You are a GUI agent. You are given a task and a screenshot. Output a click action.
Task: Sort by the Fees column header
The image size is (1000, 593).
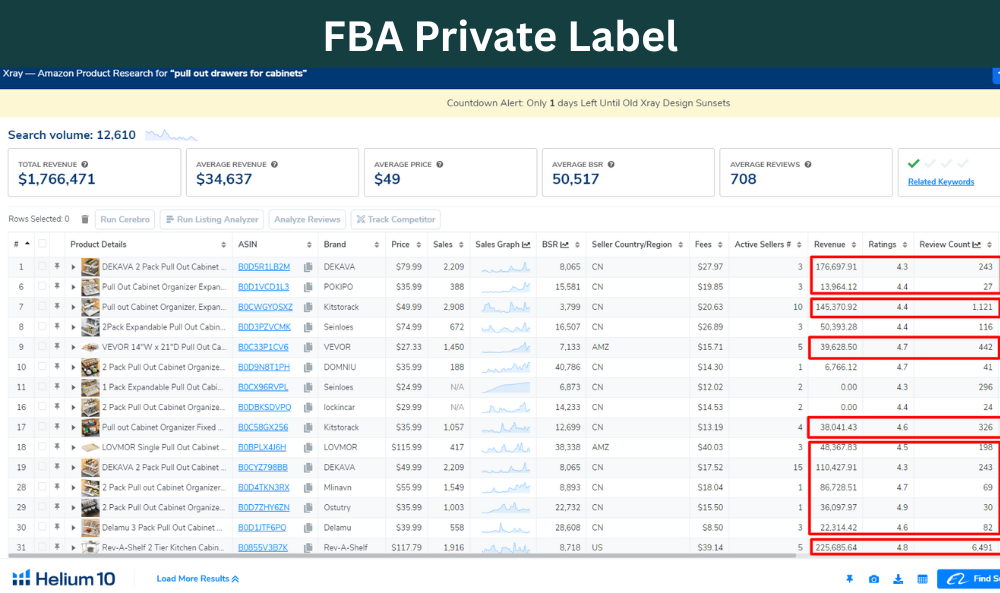pos(719,245)
